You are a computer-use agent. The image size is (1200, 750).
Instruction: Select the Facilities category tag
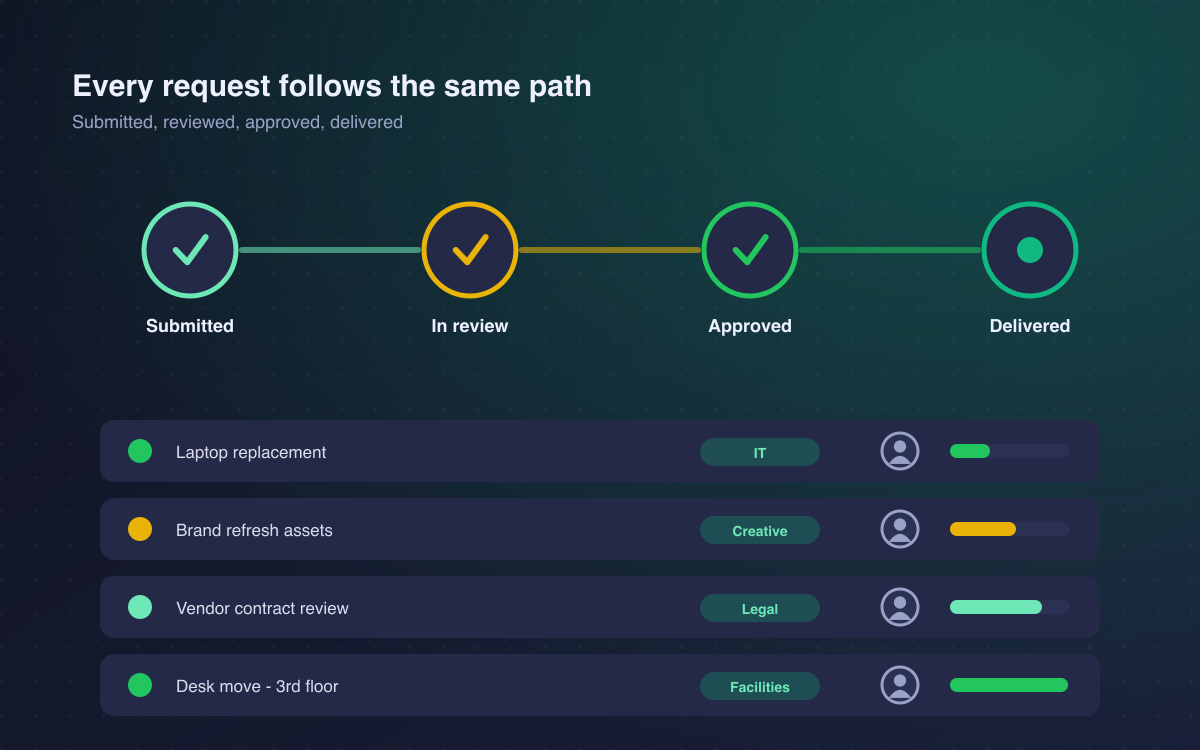point(760,686)
